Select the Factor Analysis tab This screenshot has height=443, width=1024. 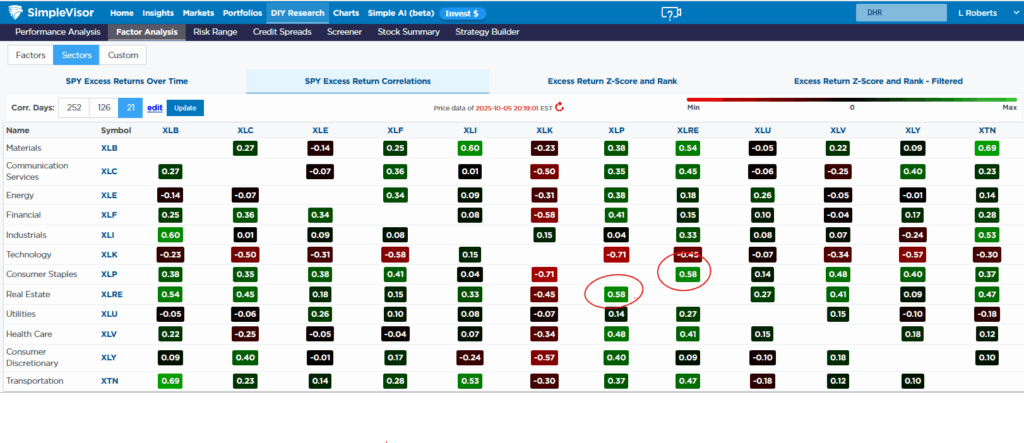click(x=147, y=32)
